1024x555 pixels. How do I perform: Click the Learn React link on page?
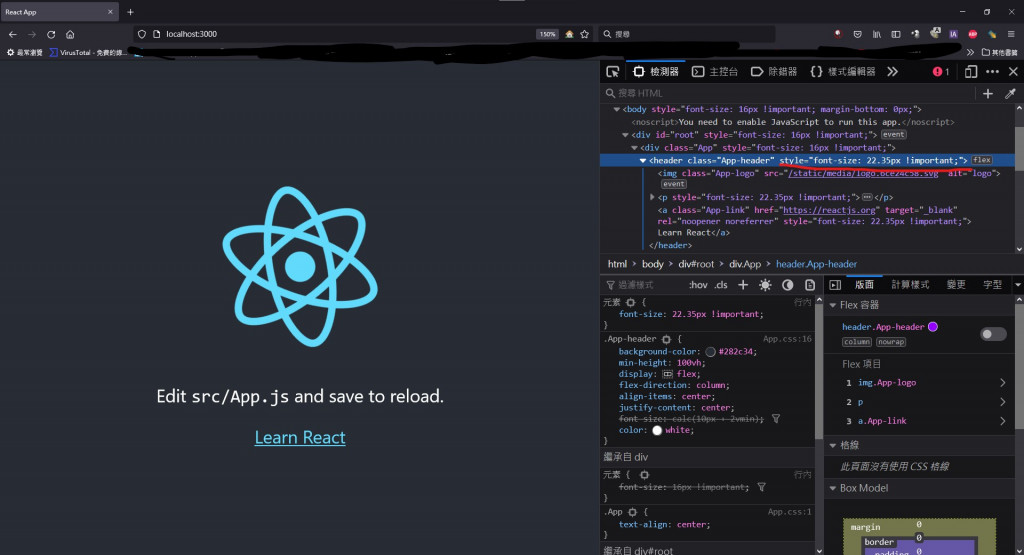tap(300, 437)
